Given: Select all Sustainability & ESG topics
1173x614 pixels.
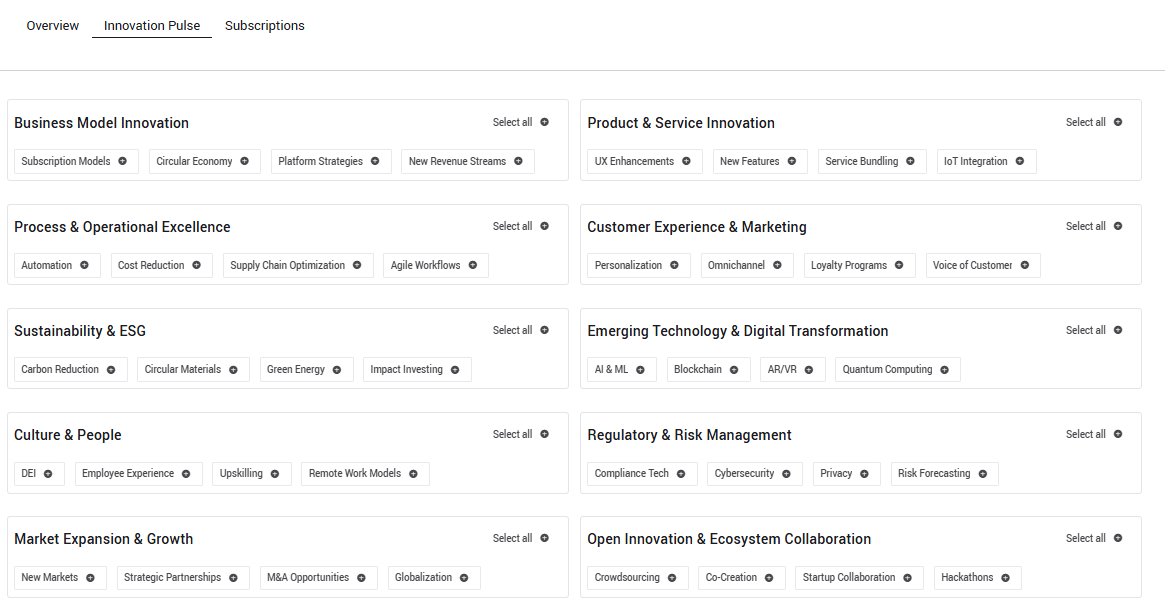Looking at the screenshot, I should 521,330.
